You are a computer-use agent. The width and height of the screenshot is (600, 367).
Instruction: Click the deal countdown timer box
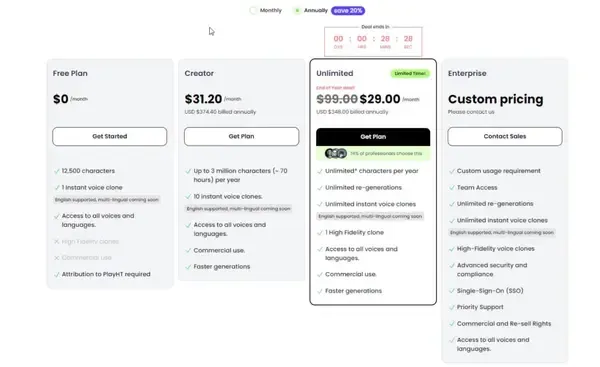click(x=373, y=41)
